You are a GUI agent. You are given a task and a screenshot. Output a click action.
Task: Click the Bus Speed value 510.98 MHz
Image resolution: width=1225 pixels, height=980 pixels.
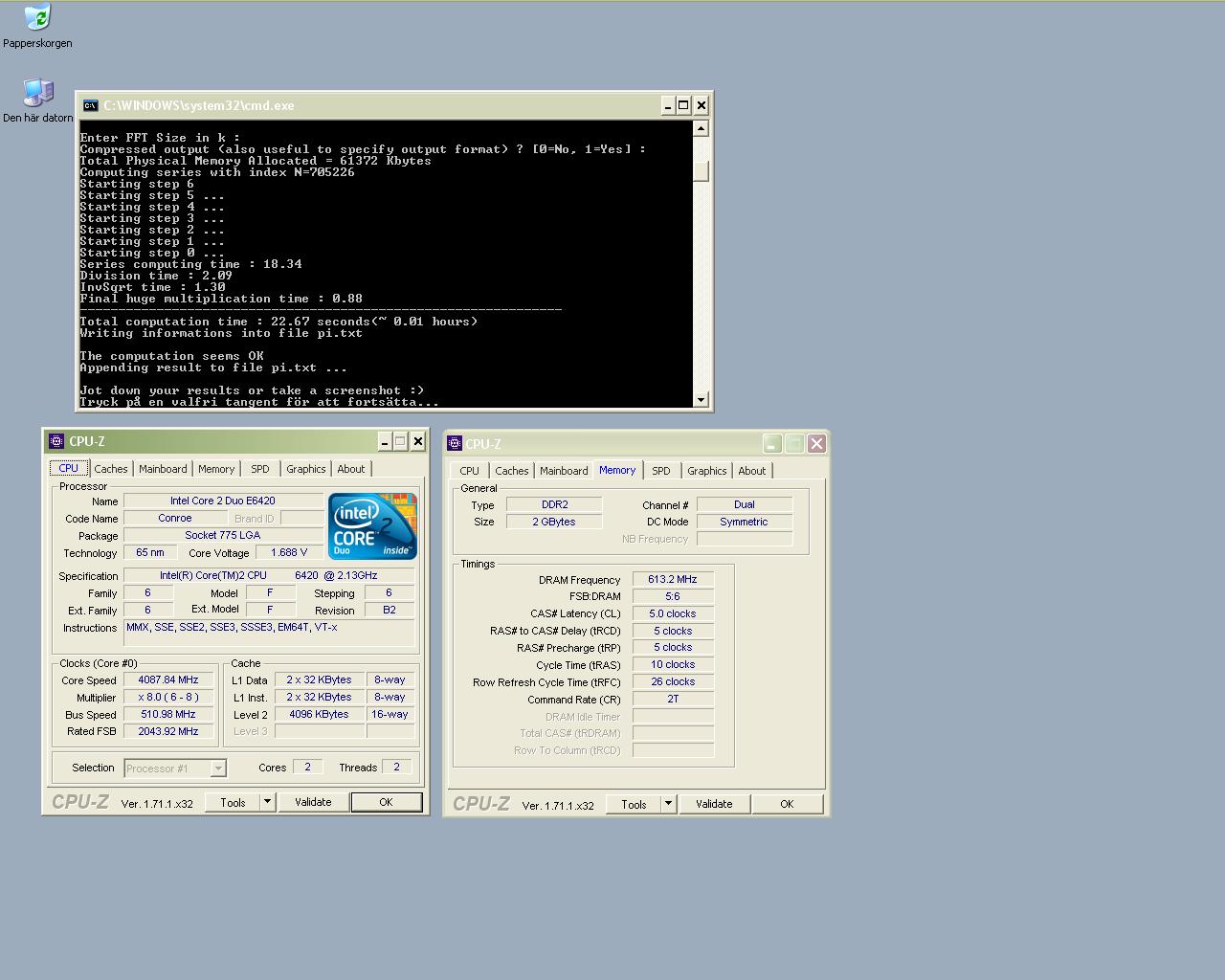pyautogui.click(x=168, y=714)
